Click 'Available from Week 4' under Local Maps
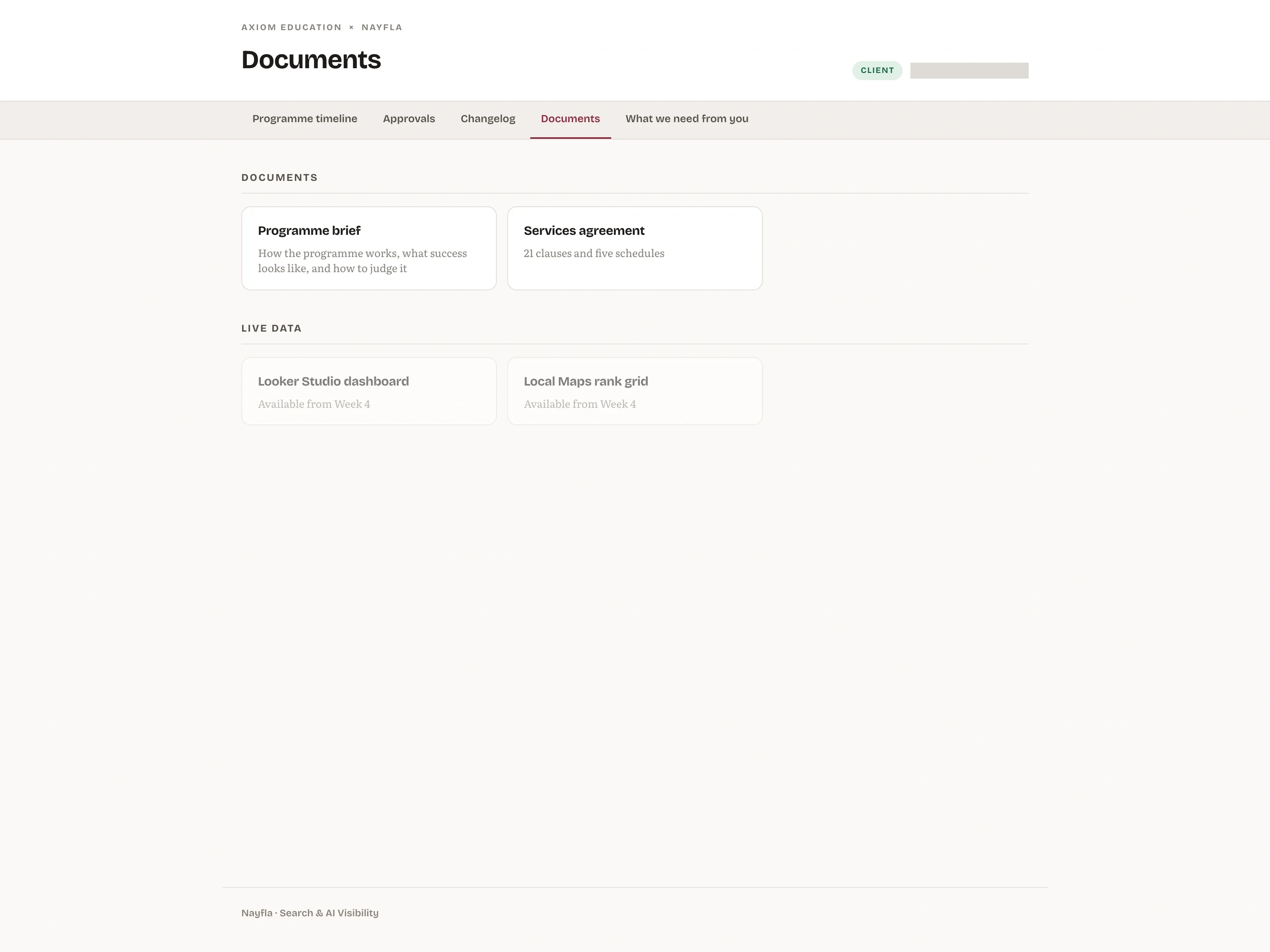 pyautogui.click(x=579, y=404)
